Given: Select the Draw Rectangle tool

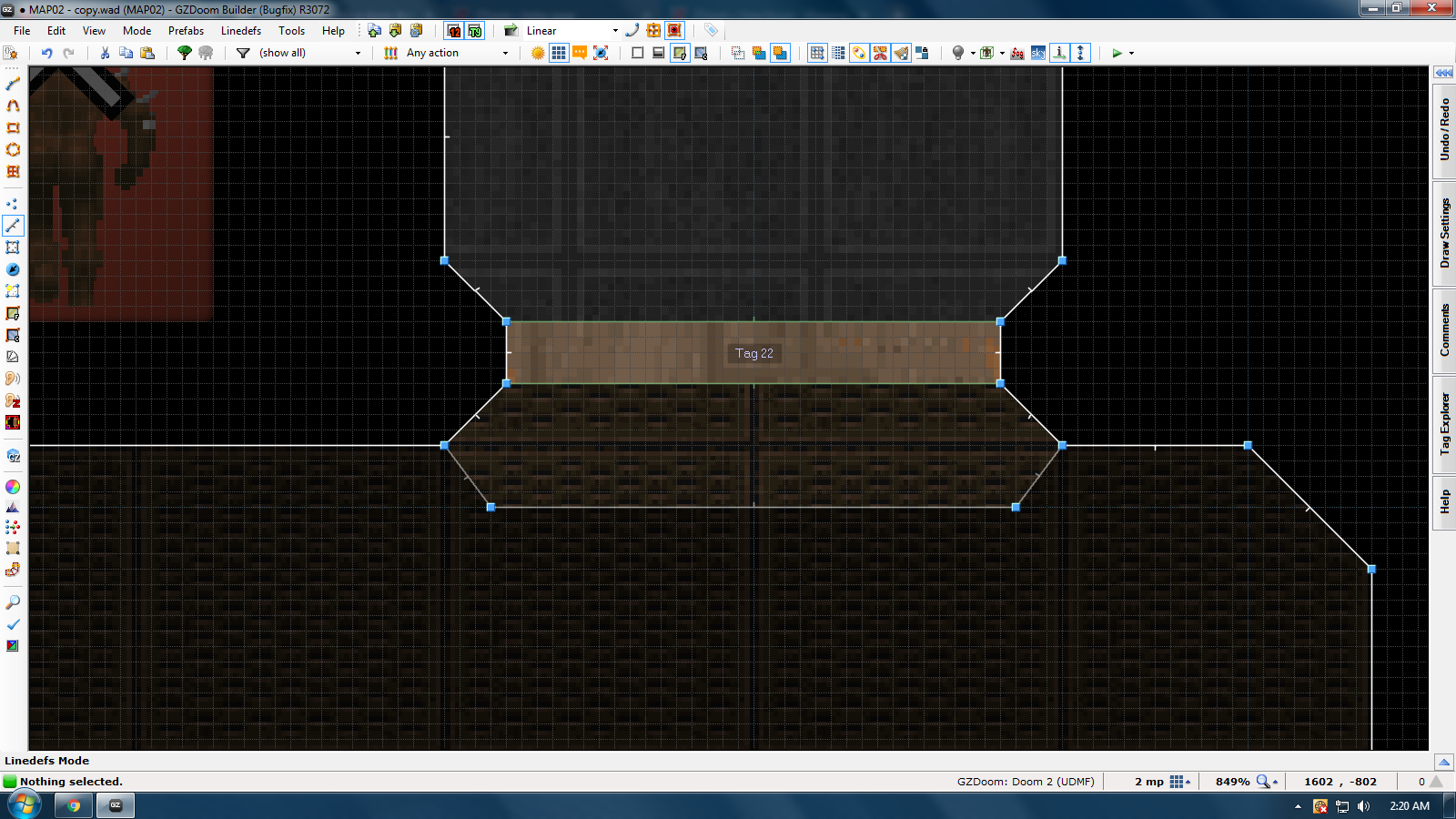Looking at the screenshot, I should point(13,127).
